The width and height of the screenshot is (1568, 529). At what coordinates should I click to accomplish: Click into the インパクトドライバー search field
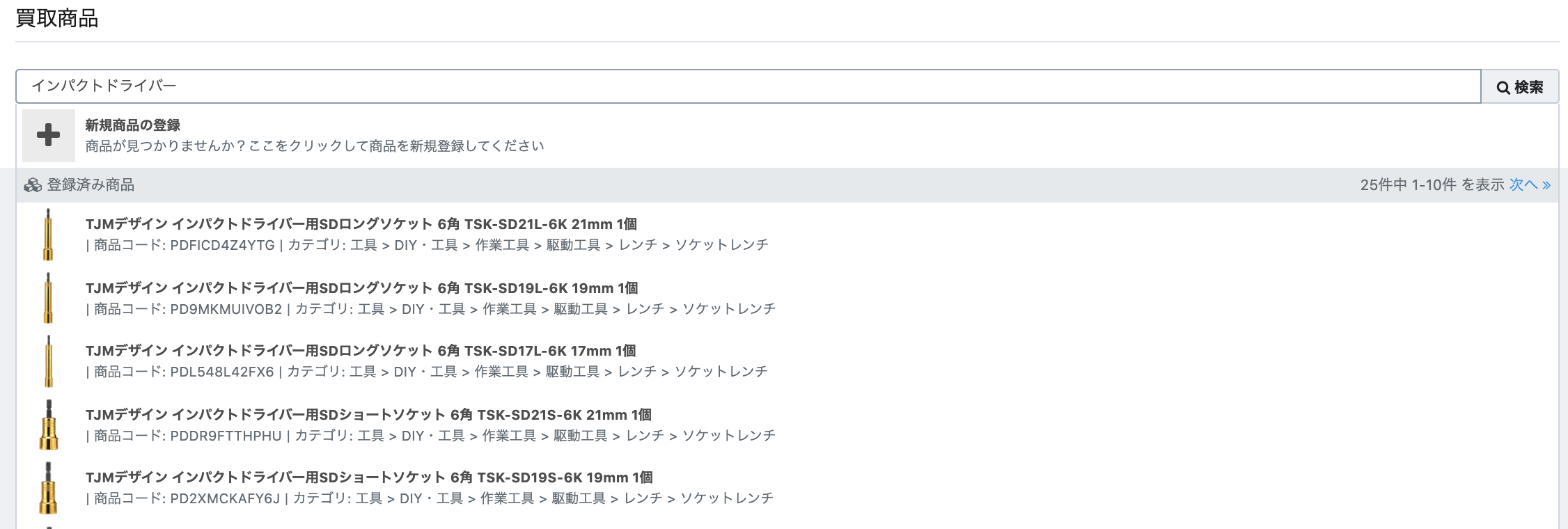click(x=748, y=86)
